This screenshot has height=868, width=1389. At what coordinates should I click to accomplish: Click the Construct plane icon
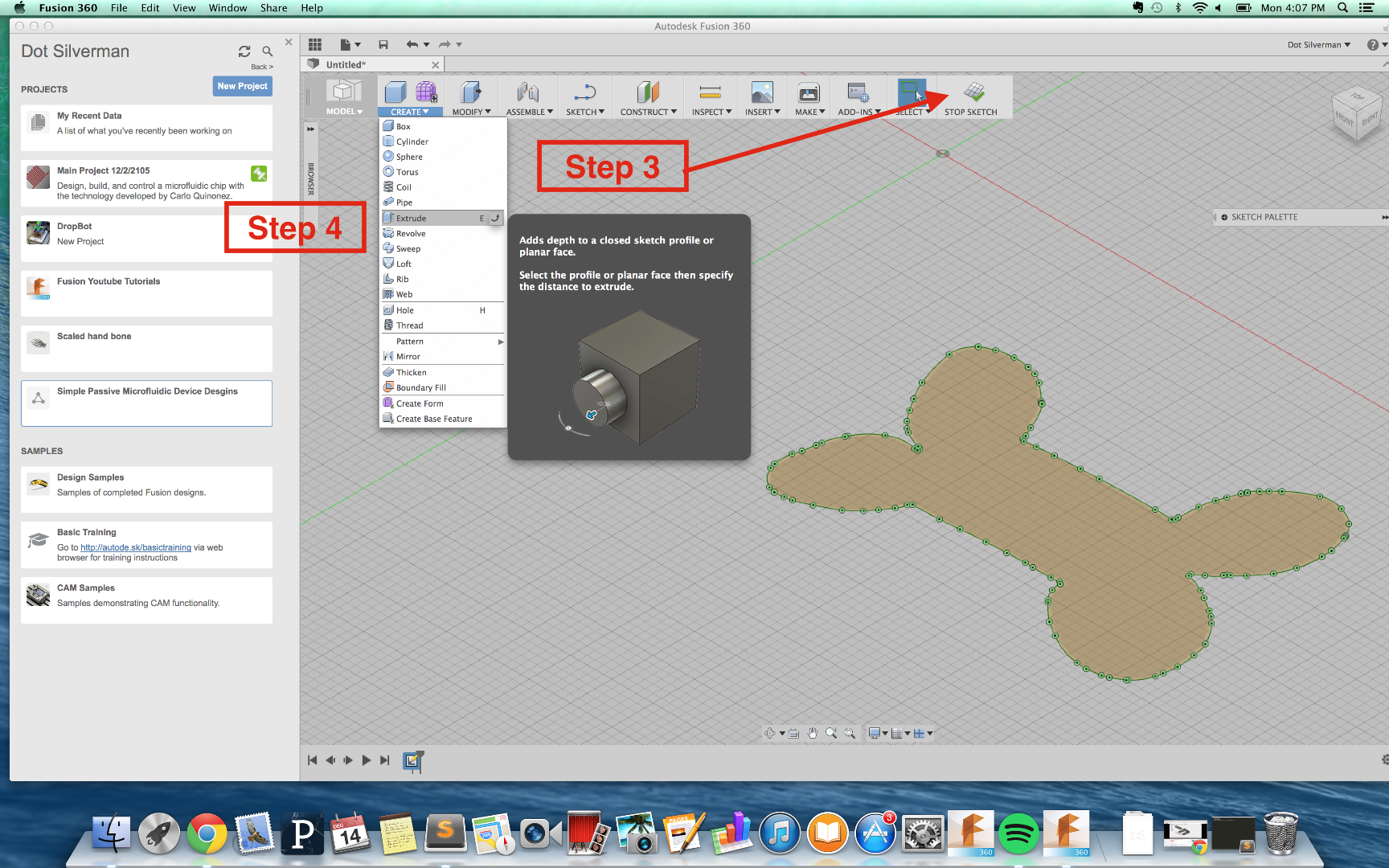[648, 92]
